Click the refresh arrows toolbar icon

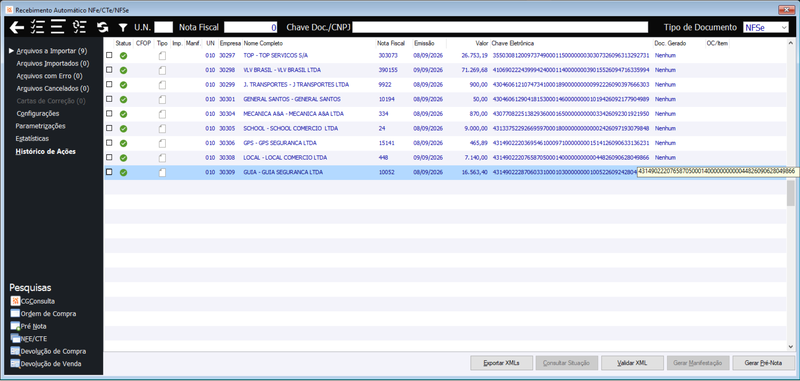coord(103,28)
